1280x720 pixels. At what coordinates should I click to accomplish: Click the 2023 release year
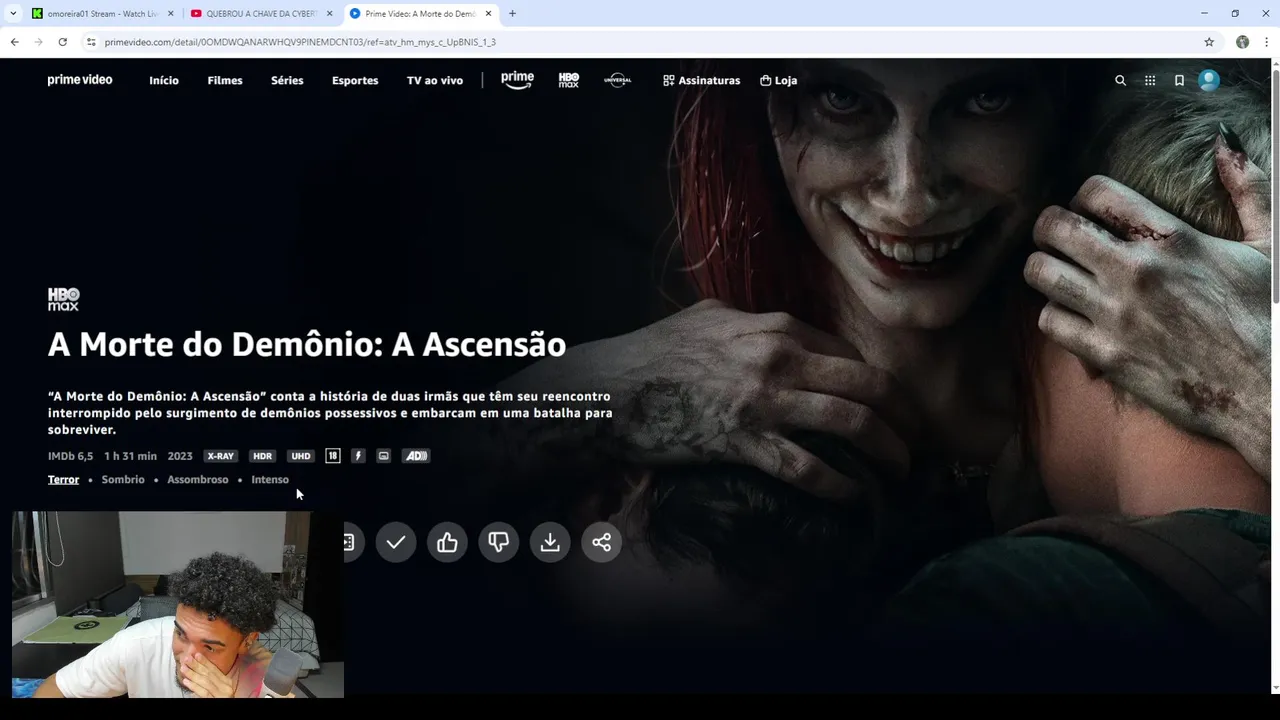point(180,456)
